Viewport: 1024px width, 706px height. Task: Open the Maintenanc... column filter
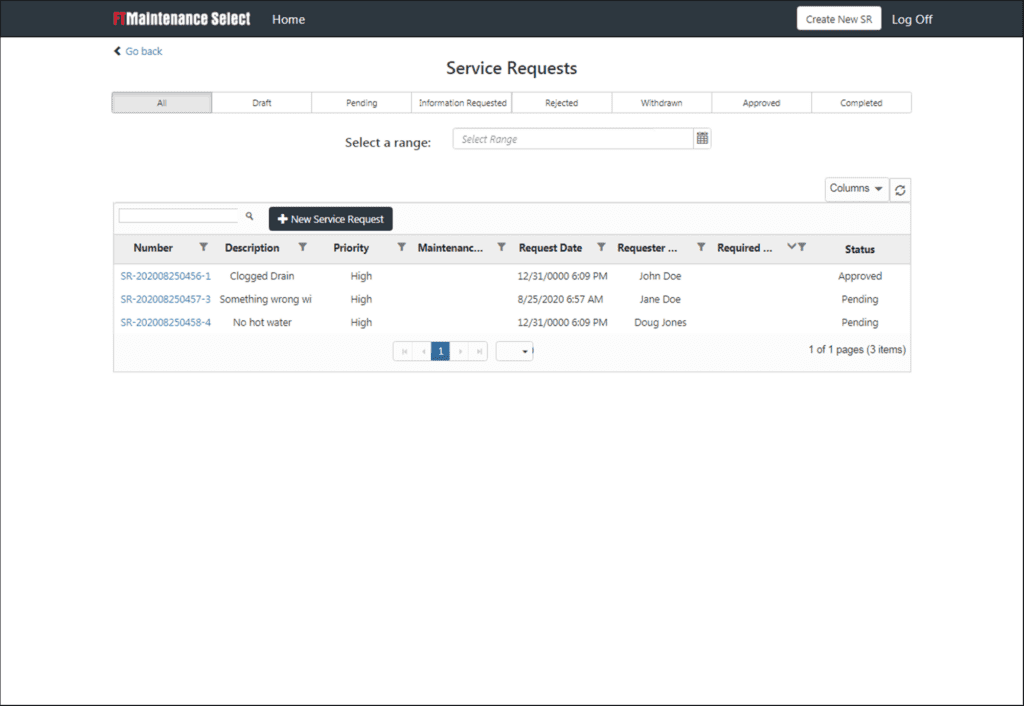pos(502,247)
